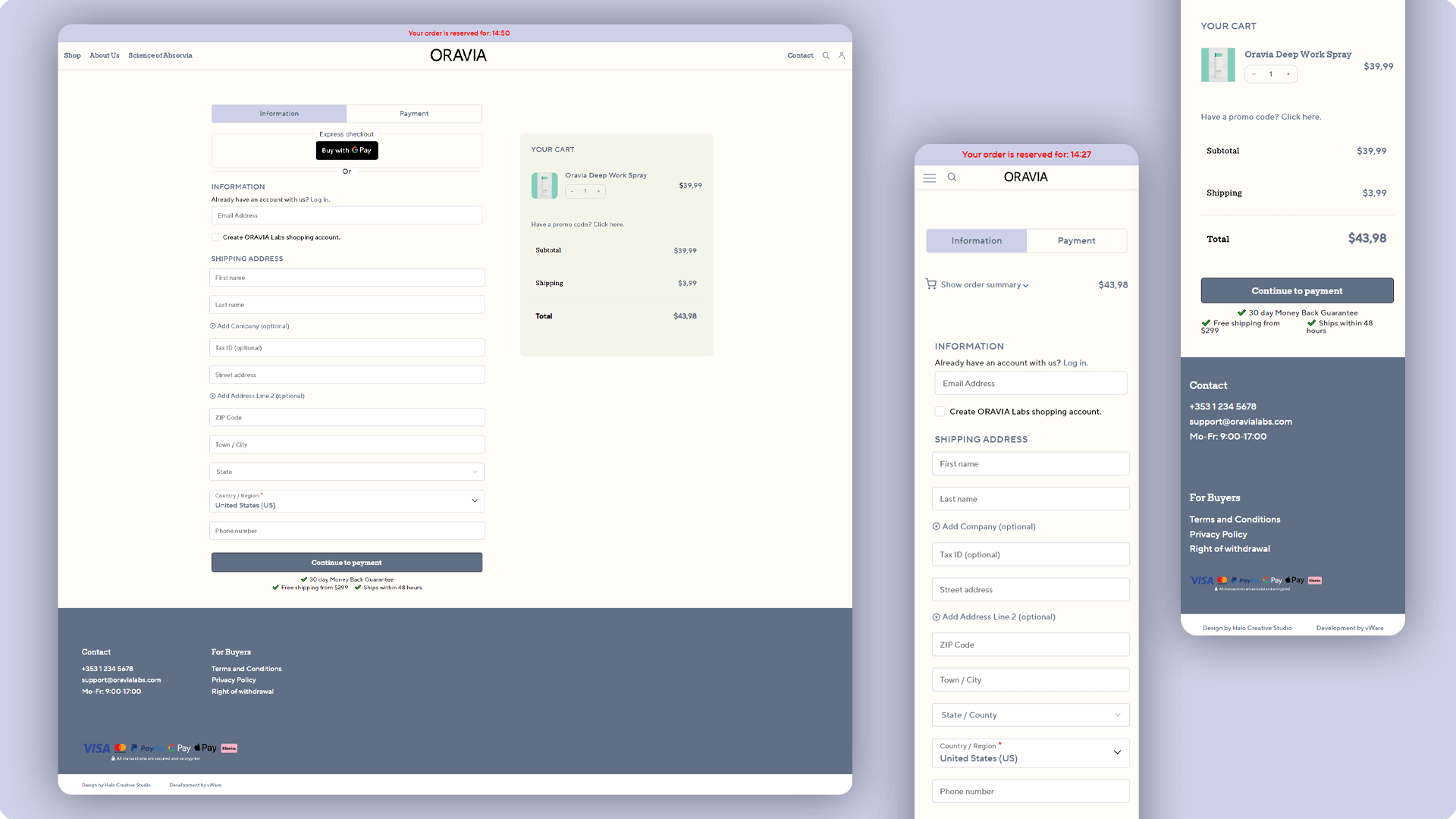
Task: Focus Email Address field on desktop
Action: point(347,215)
